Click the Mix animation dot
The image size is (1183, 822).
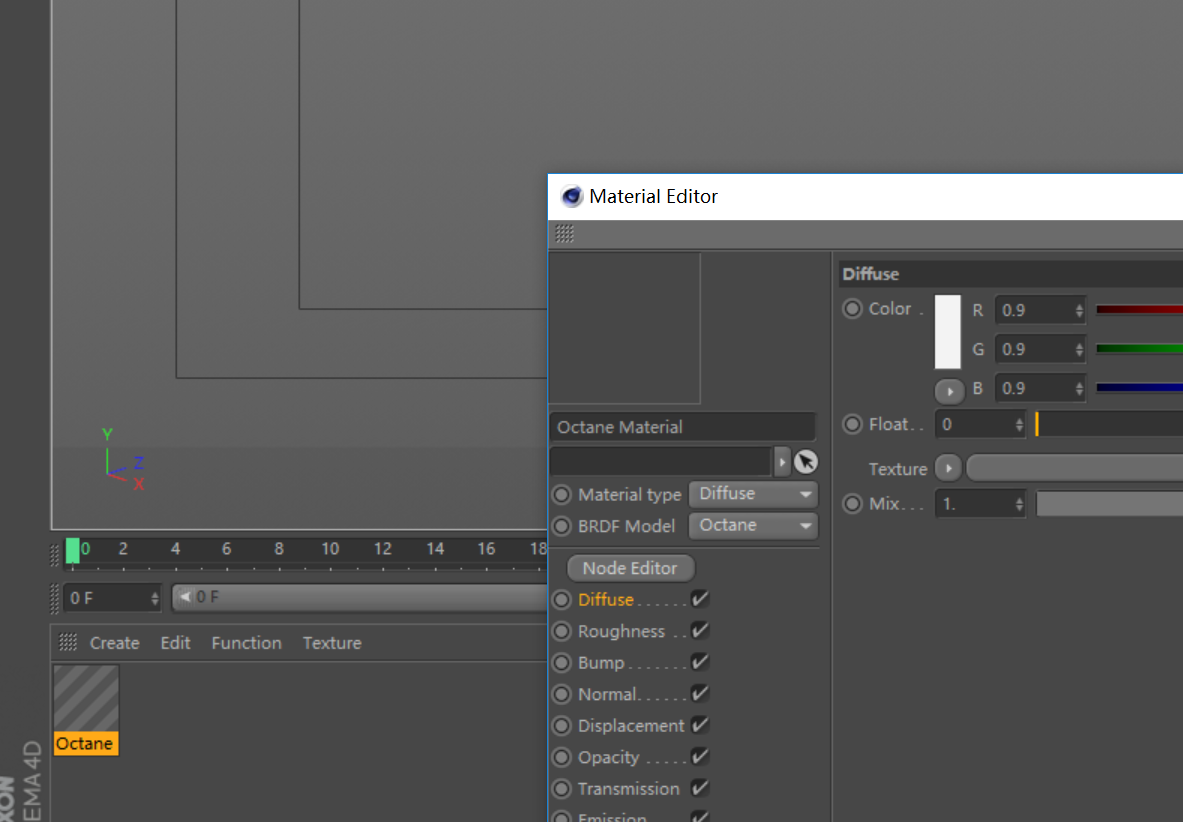[x=852, y=504]
